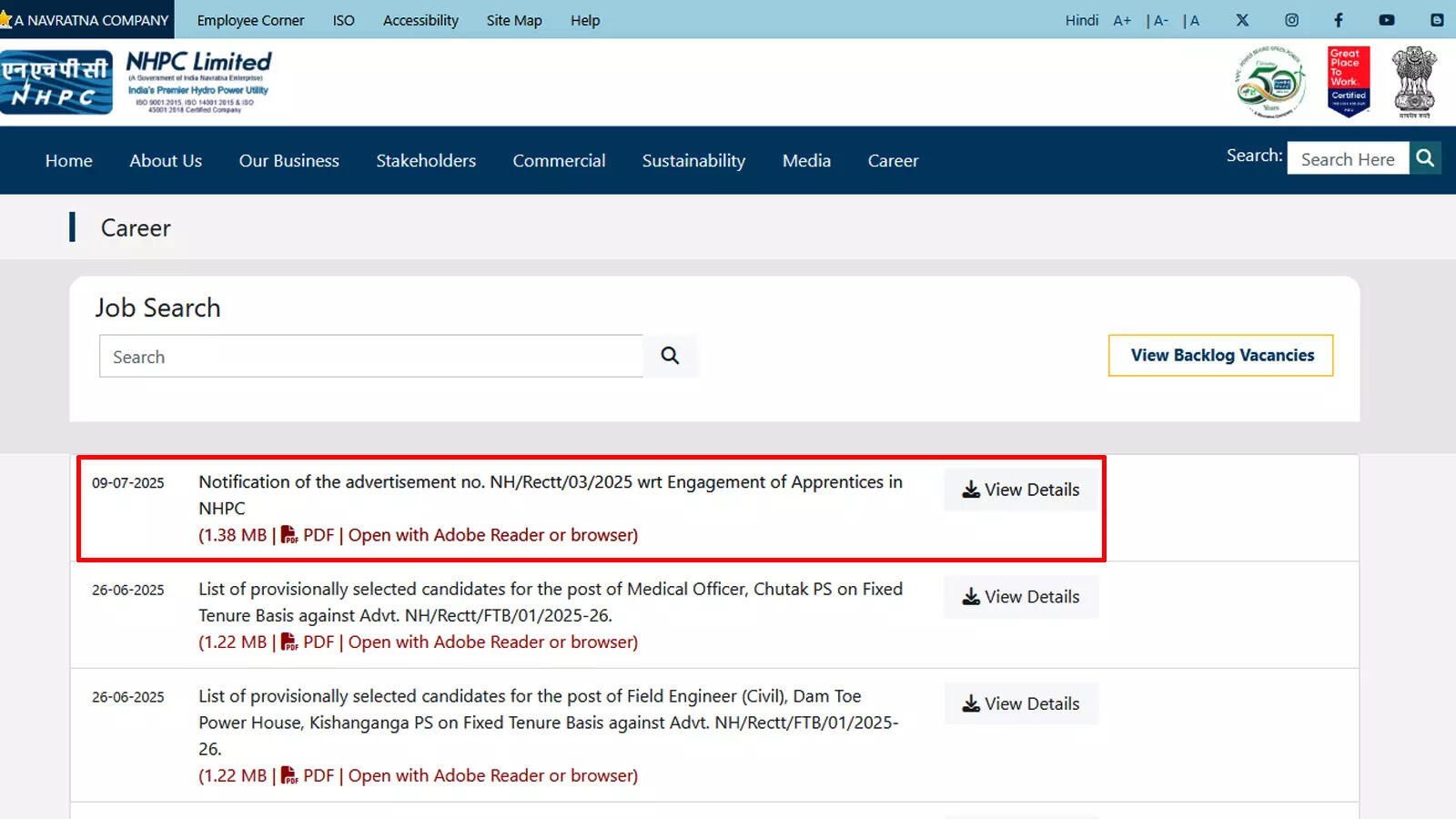
Task: Click the 1.38 MB PDF link
Action: [418, 535]
